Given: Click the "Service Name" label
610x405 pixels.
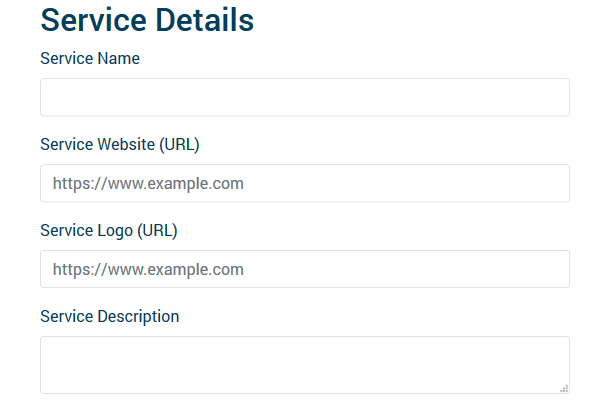Looking at the screenshot, I should pyautogui.click(x=90, y=59).
